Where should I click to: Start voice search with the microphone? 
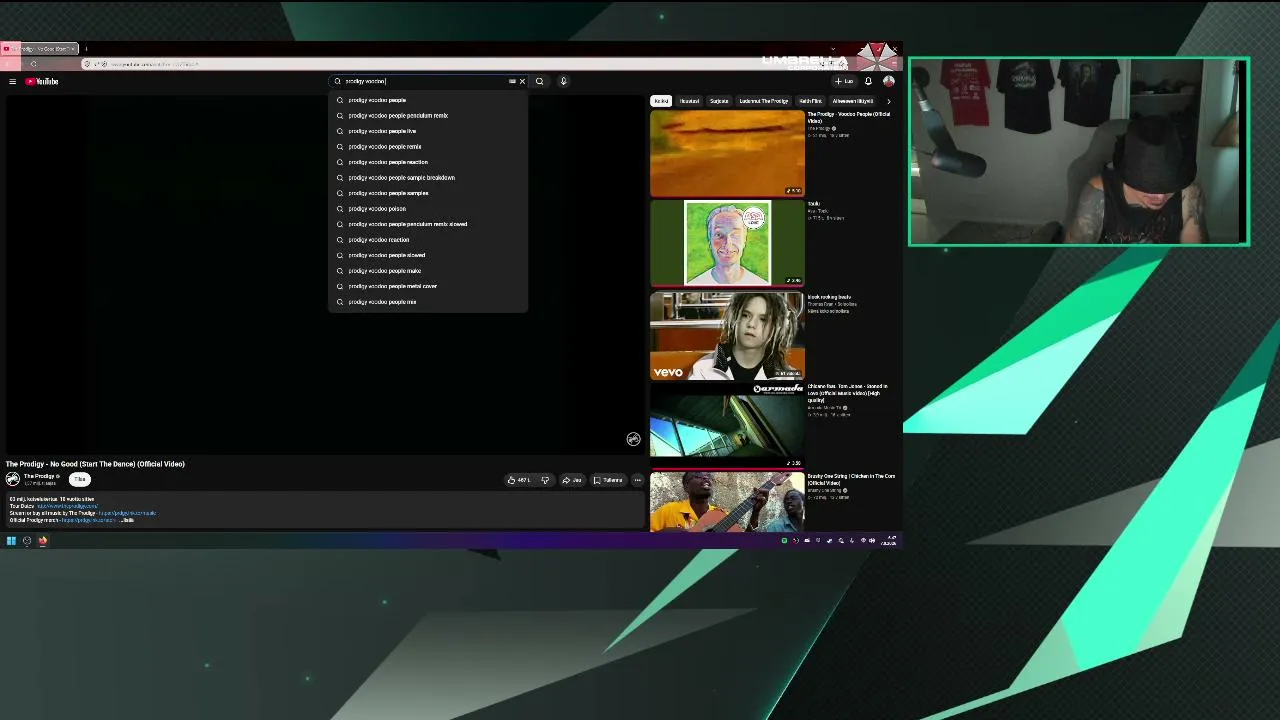563,81
